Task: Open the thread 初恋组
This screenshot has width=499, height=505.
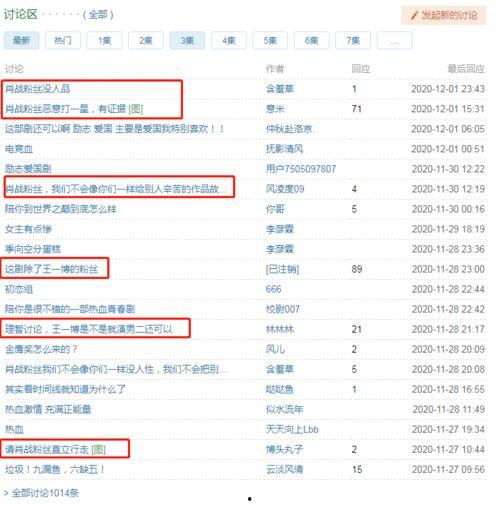Action: [x=19, y=289]
